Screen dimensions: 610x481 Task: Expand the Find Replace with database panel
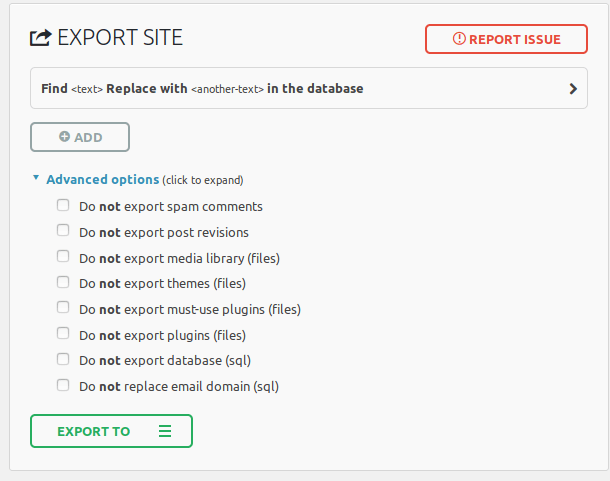[309, 88]
